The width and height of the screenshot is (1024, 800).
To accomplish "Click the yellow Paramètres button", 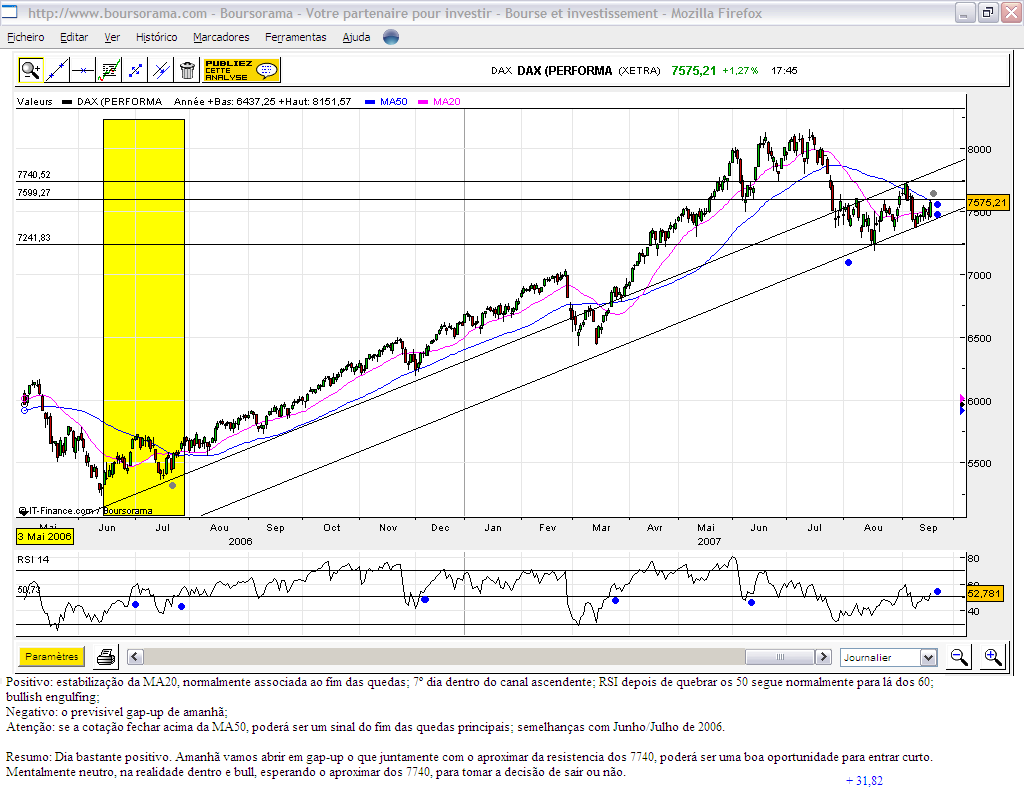I will (x=52, y=656).
